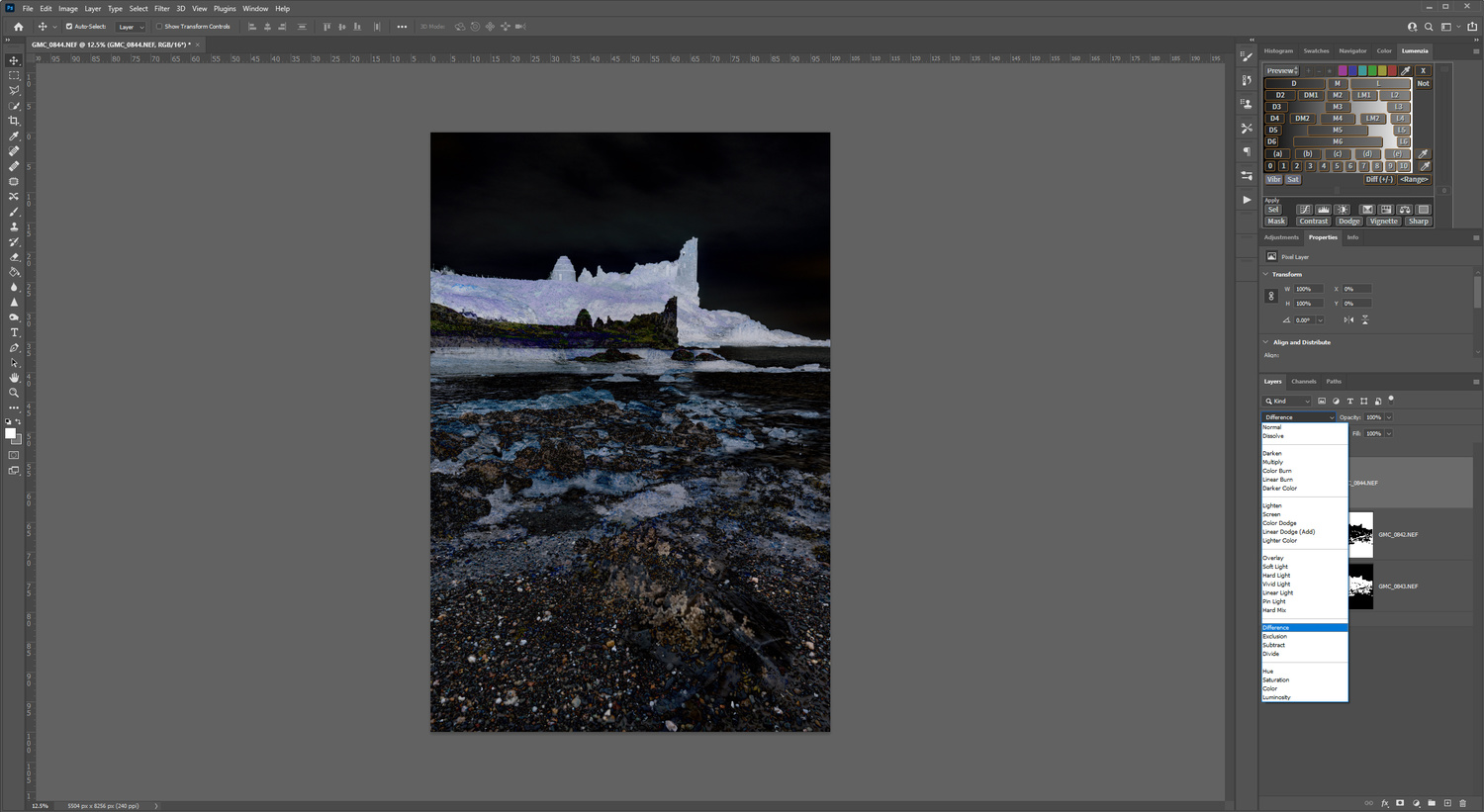
Task: Select the Hand tool
Action: 14,378
